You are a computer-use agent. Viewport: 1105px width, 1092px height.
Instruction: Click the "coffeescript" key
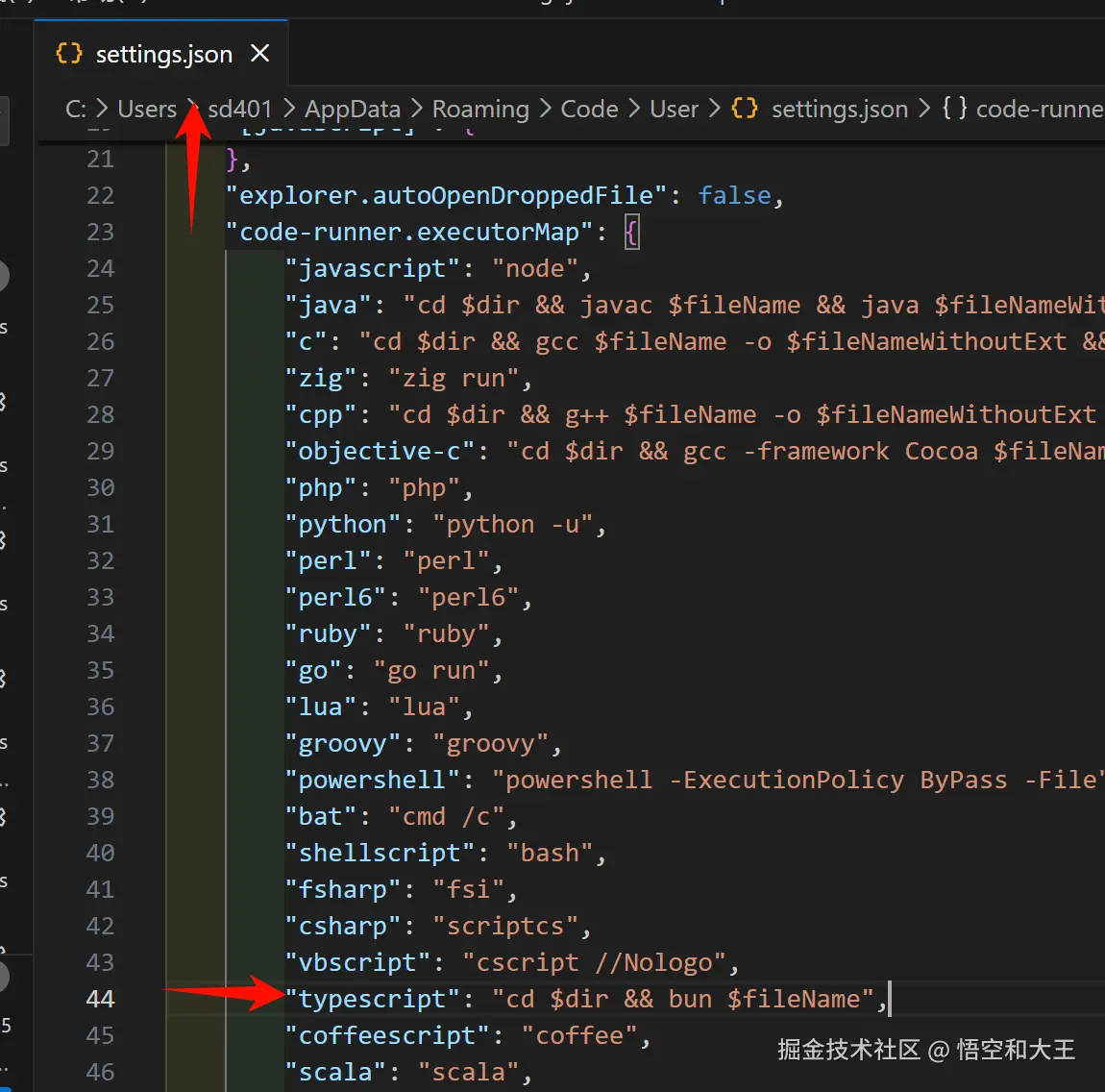[x=387, y=1036]
